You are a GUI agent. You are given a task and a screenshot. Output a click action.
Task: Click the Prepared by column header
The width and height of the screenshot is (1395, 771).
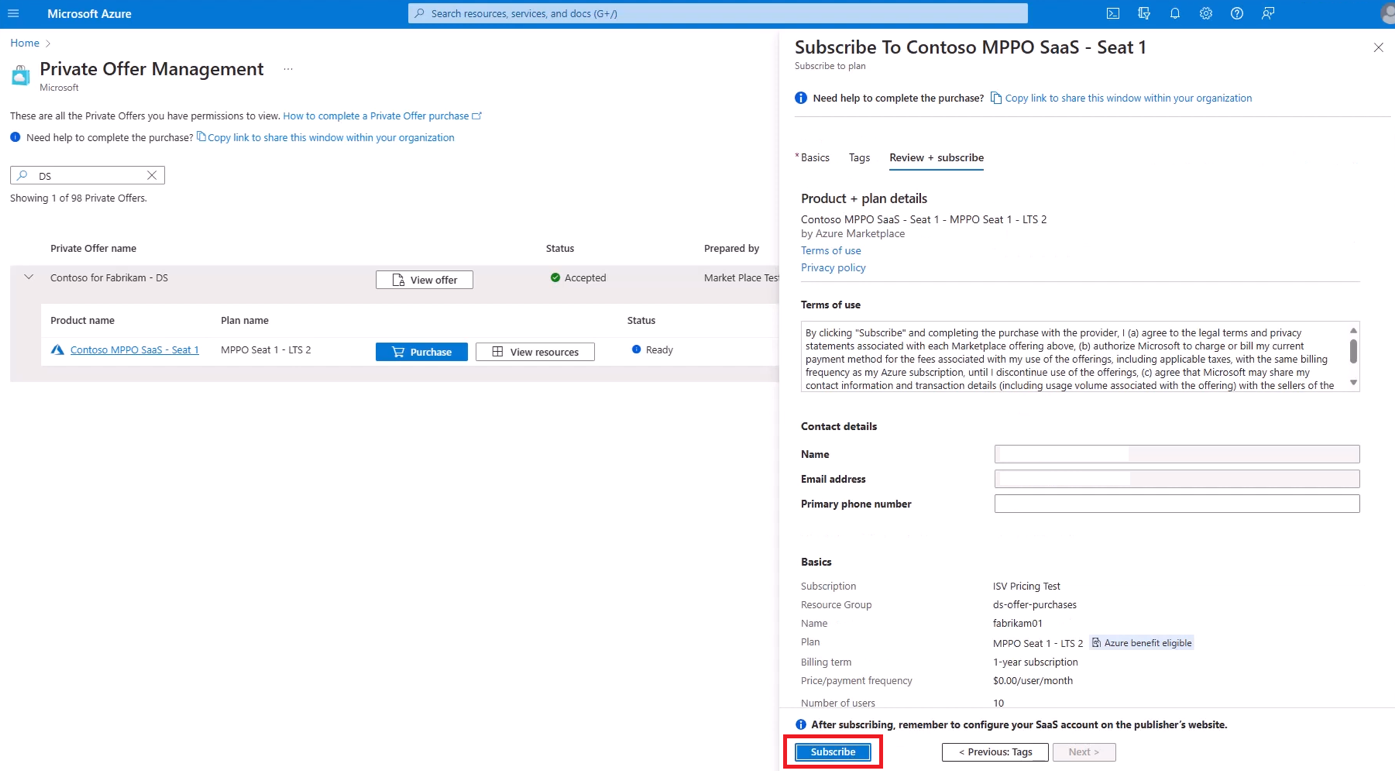pos(731,248)
